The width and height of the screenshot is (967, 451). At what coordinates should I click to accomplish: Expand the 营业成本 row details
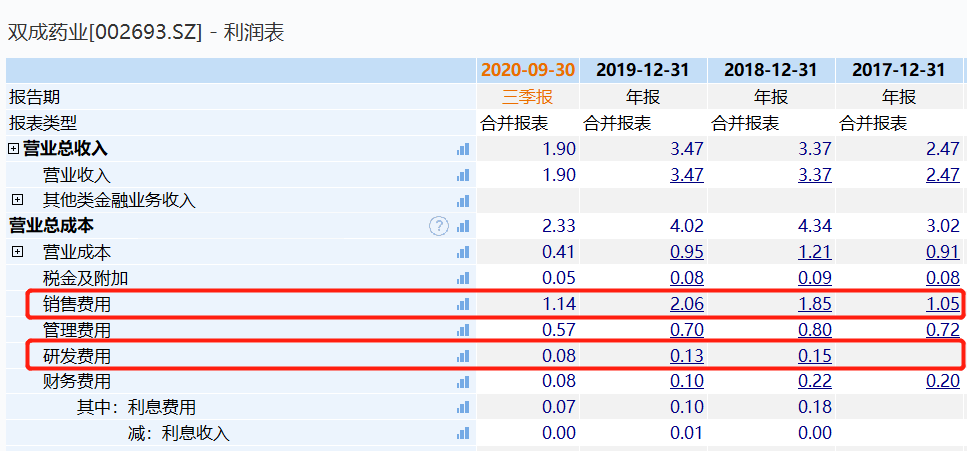pyautogui.click(x=17, y=252)
